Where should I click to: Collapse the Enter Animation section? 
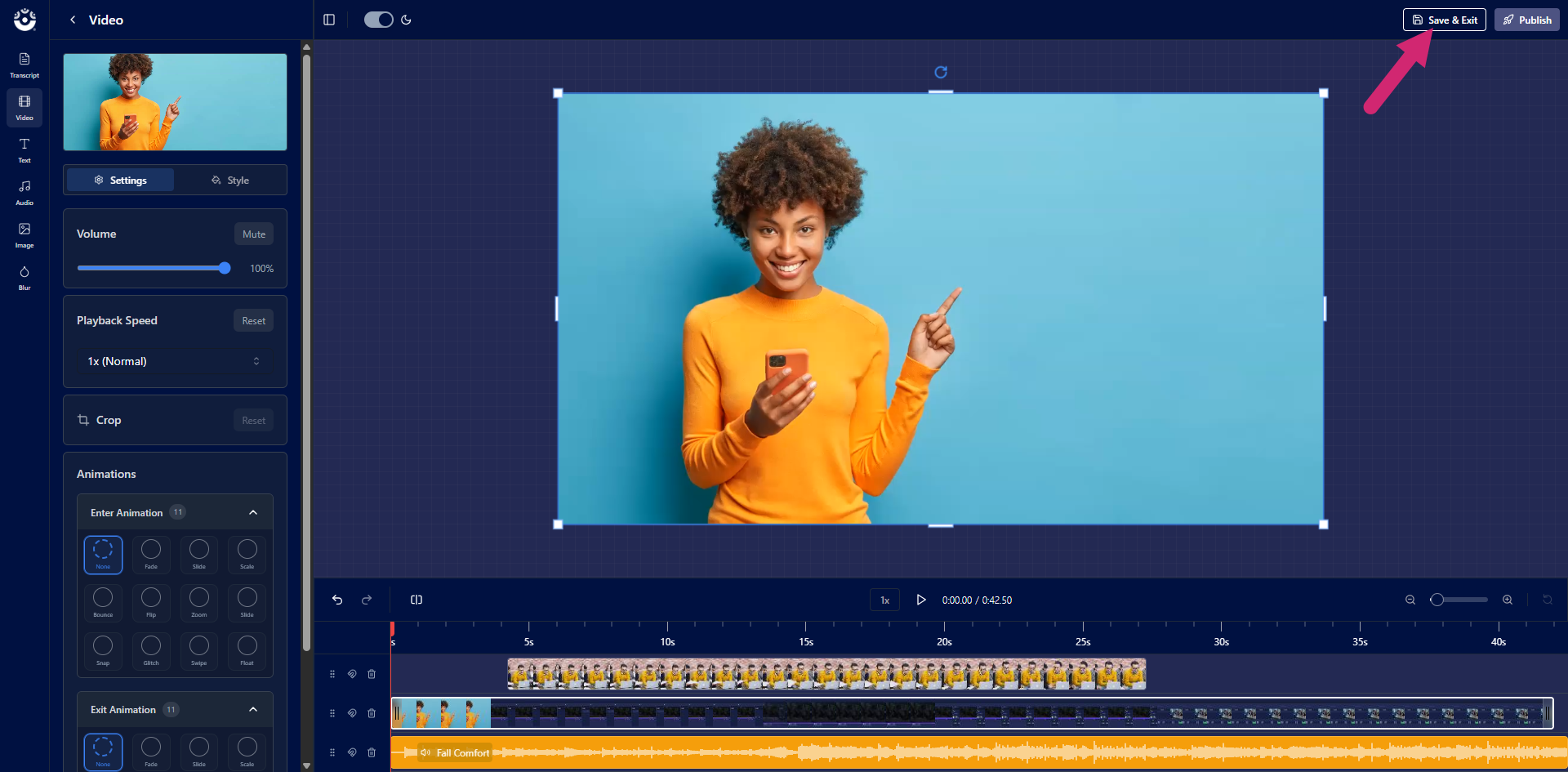click(x=253, y=512)
